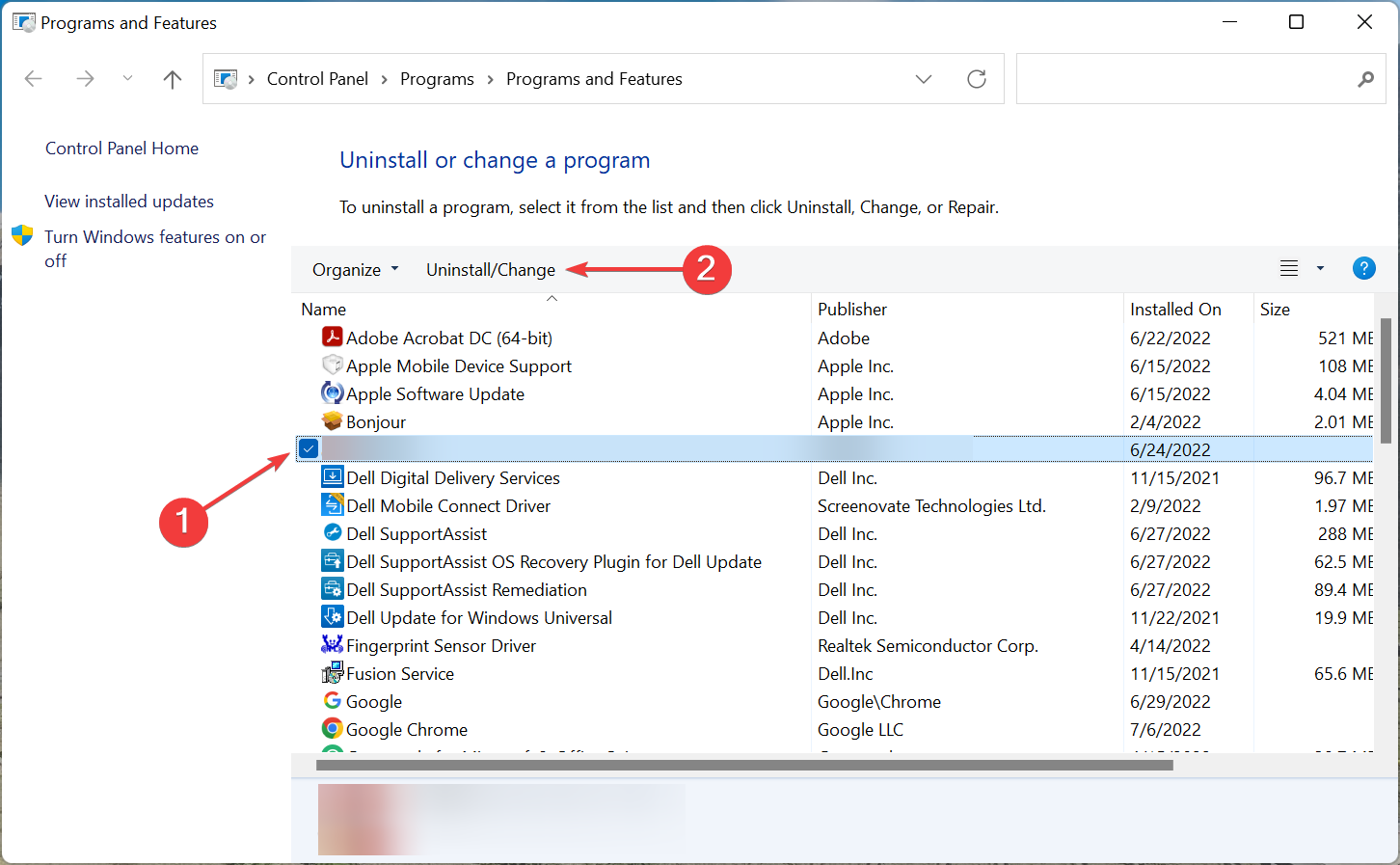Click the Bonjour package icon

click(x=332, y=420)
